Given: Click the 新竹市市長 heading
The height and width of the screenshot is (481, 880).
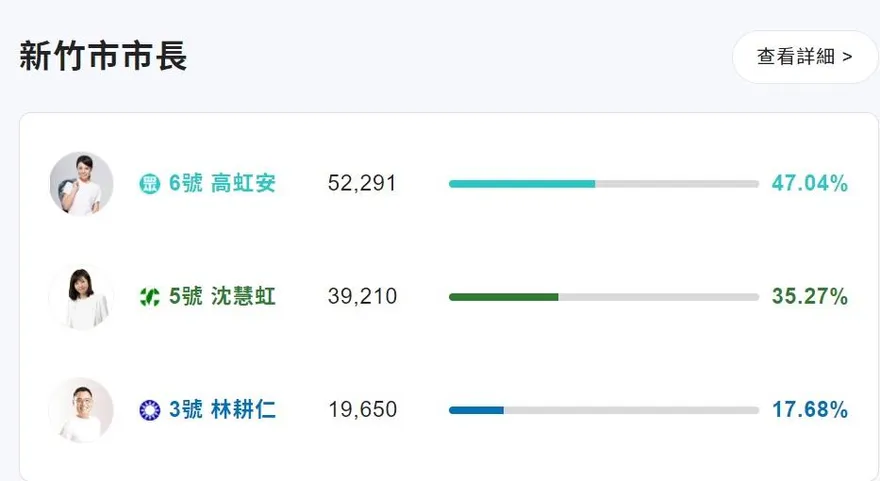Looking at the screenshot, I should click(x=103, y=56).
